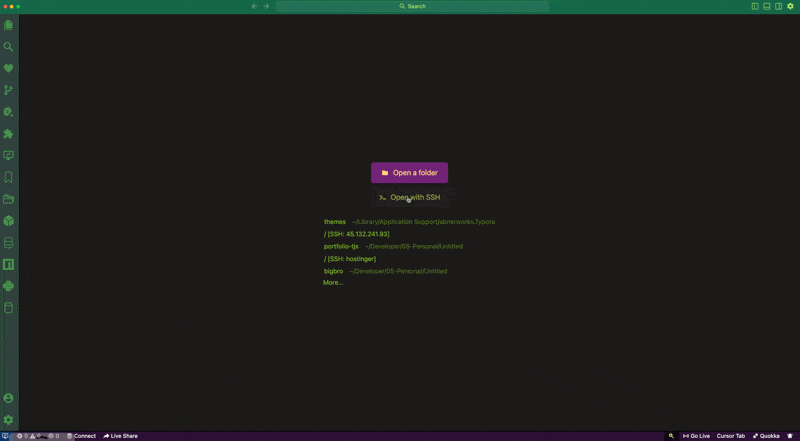Click the notifications bell in the status bar
Screen dimensions: 800x441
point(790,436)
